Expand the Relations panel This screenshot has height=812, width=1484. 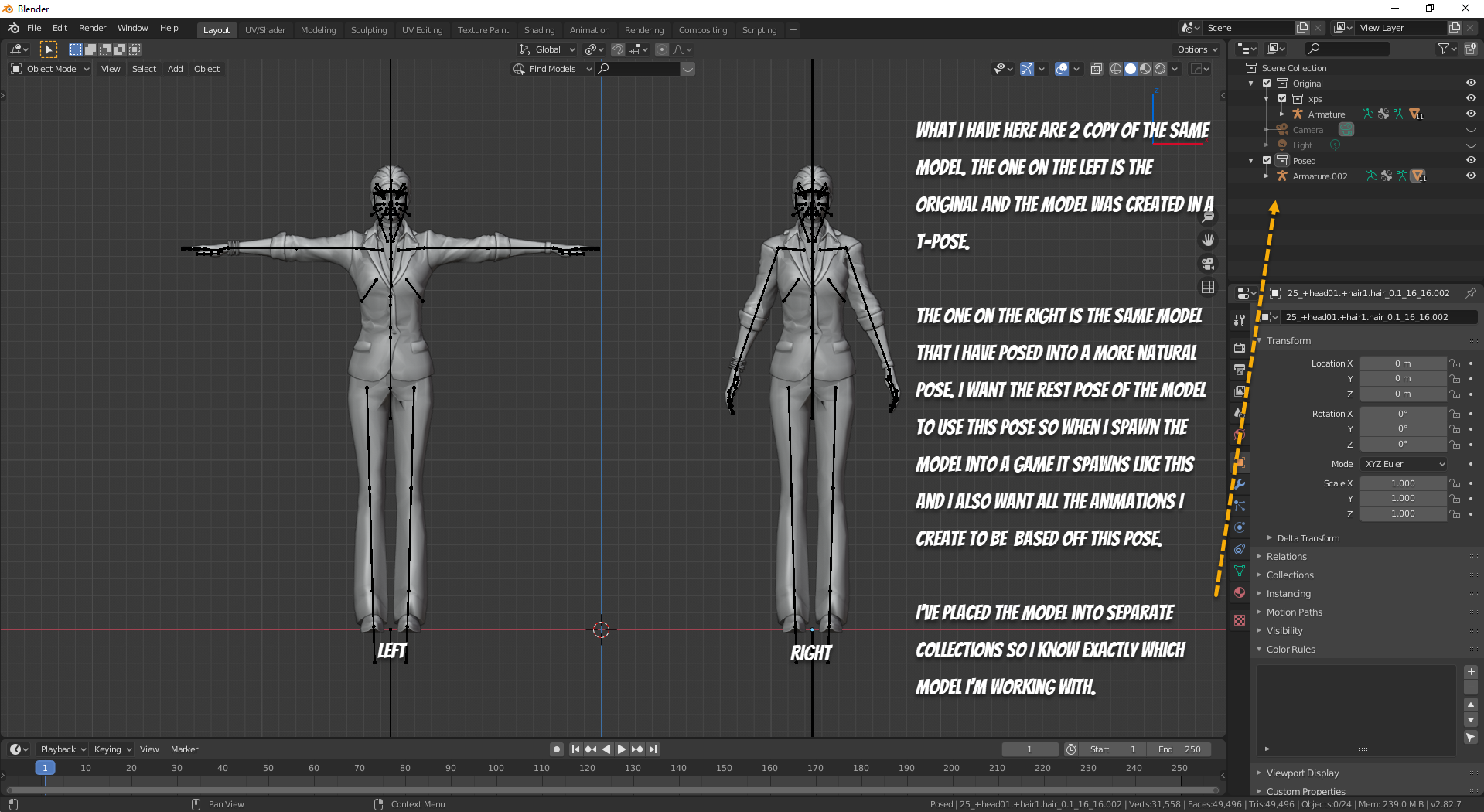click(x=1286, y=557)
